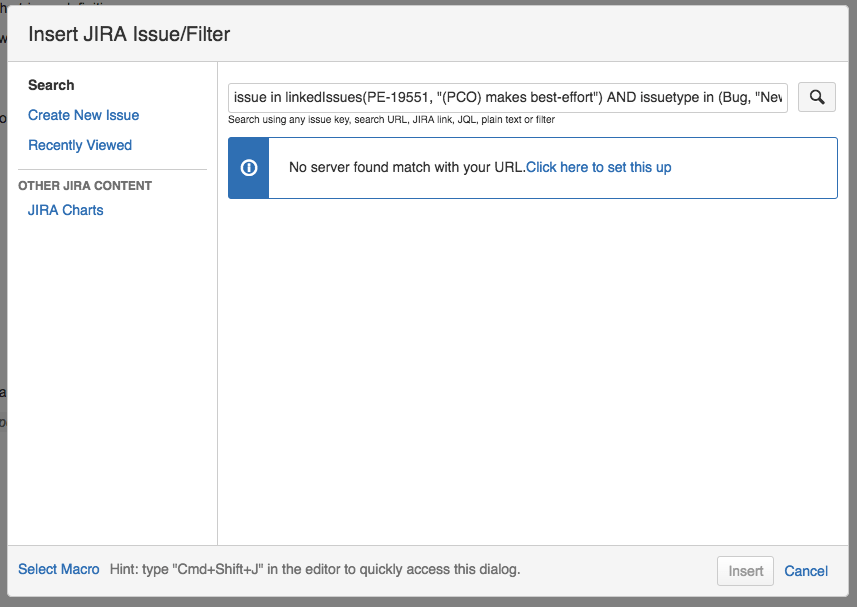
Task: Switch to Recently Viewed issues
Action: tap(80, 145)
